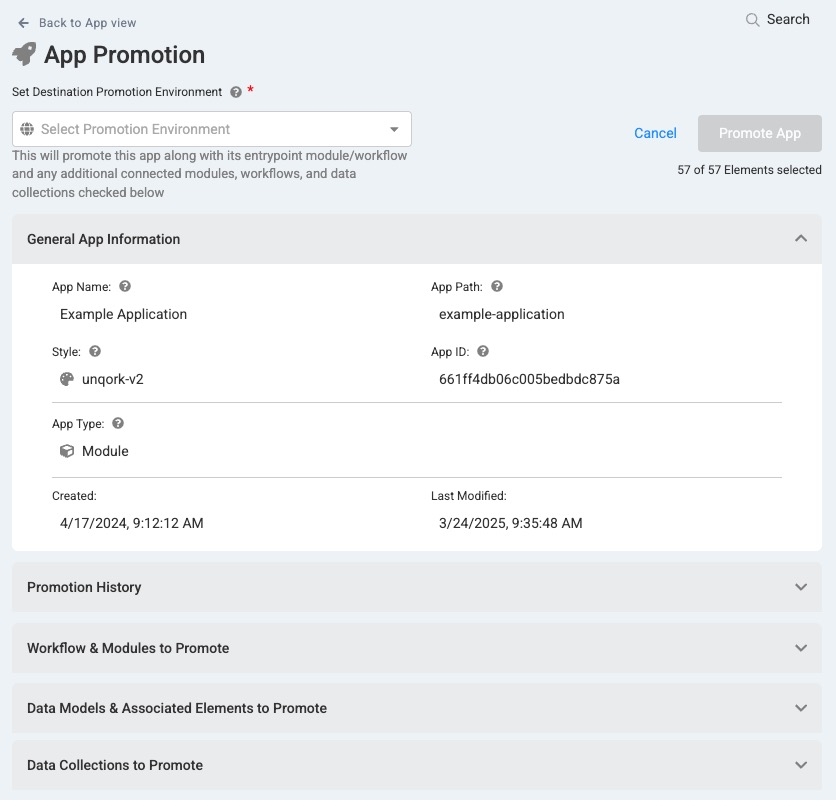The height and width of the screenshot is (806, 836).
Task: Expand Data Models & Associated Elements section
Action: point(800,708)
